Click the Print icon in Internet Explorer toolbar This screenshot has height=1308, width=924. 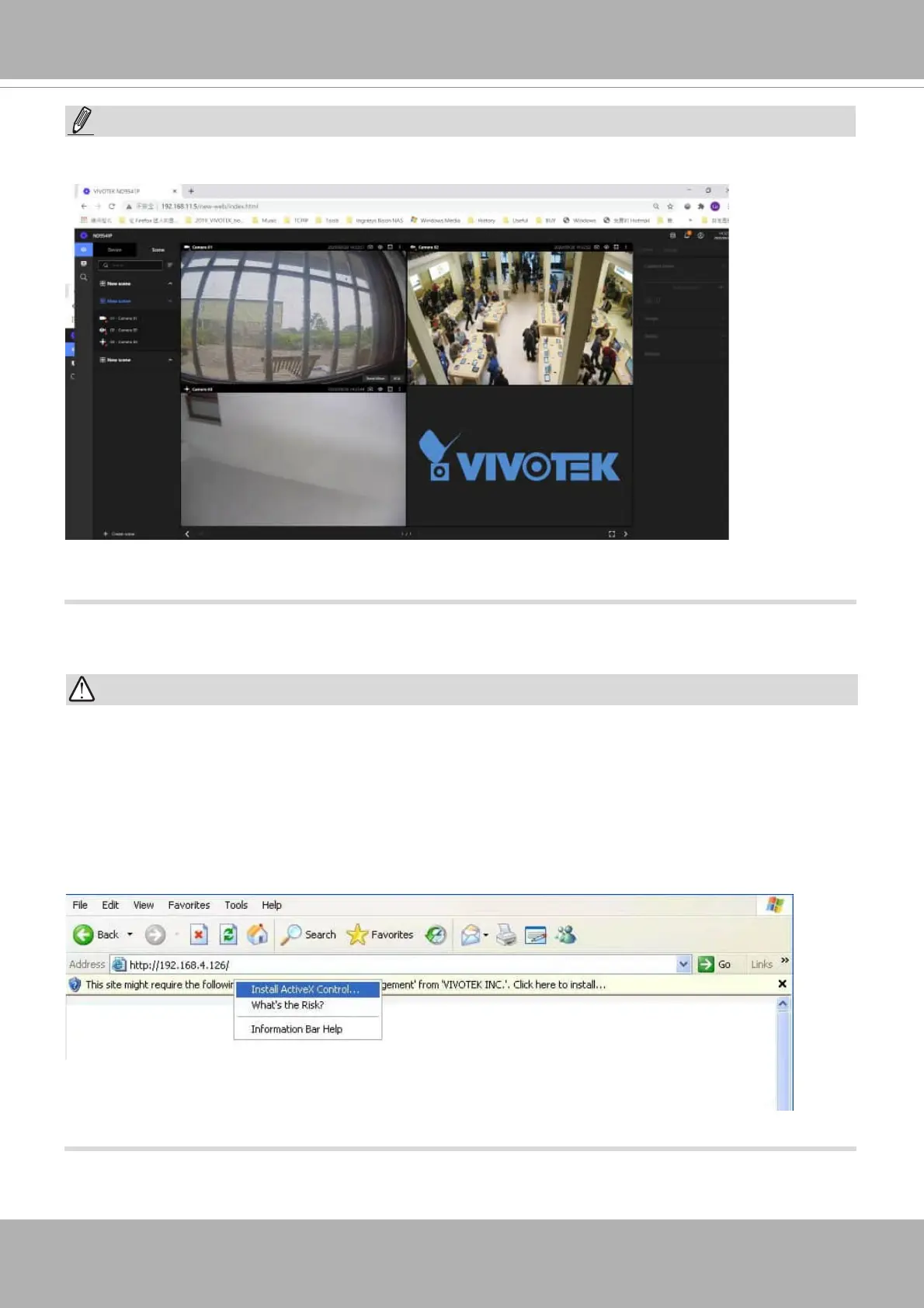(506, 935)
